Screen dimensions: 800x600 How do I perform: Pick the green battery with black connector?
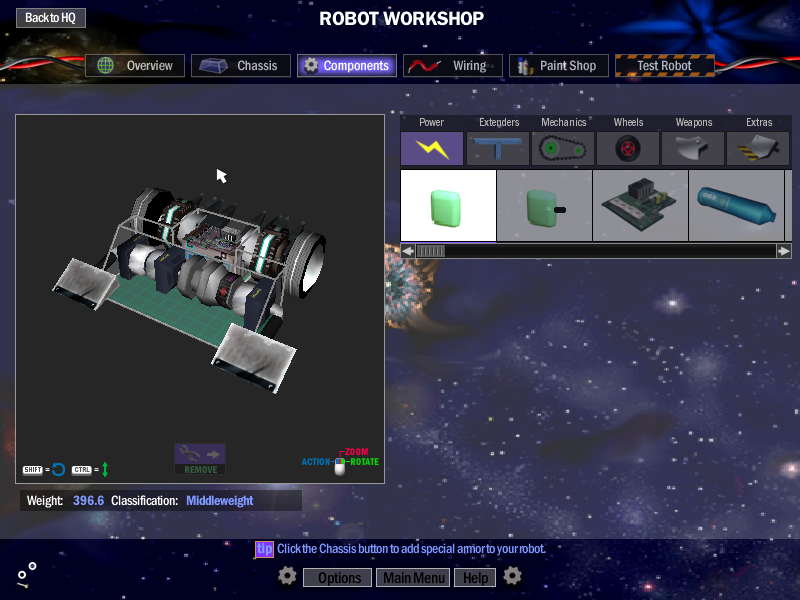pos(544,206)
